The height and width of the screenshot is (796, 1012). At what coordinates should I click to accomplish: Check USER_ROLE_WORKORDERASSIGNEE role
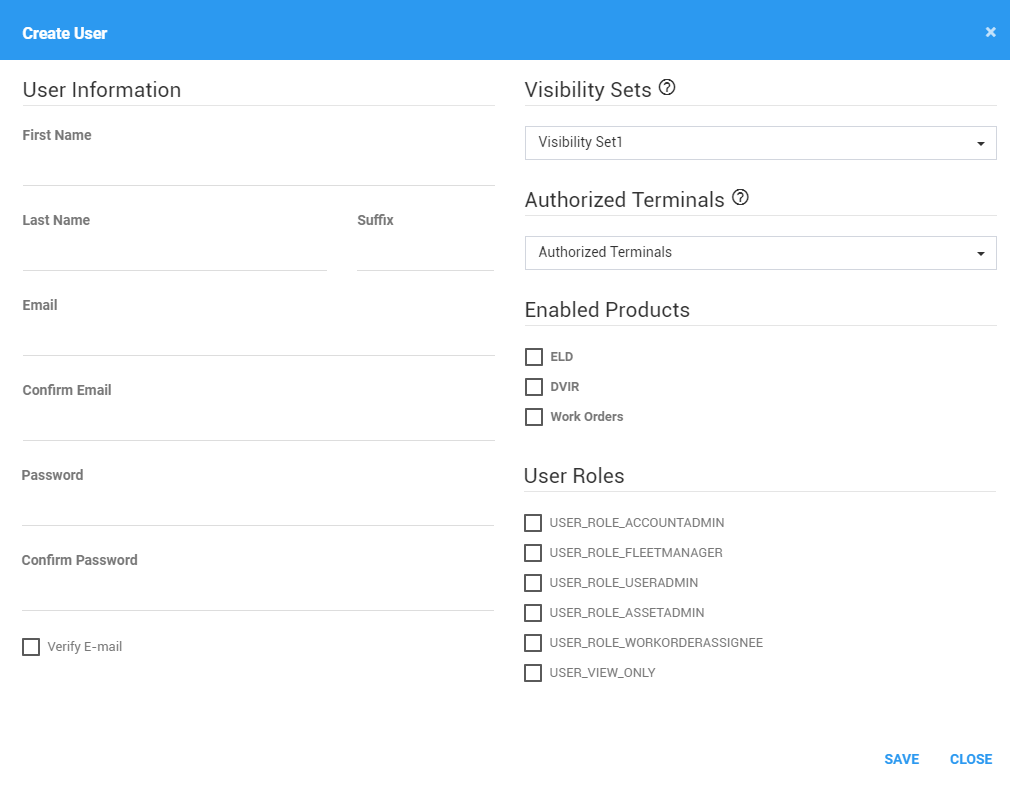coord(532,643)
